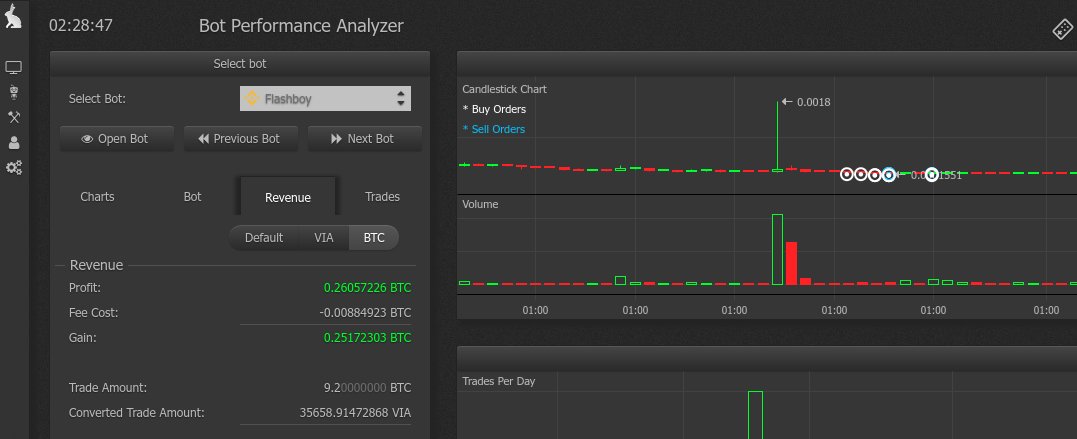Click the remote controller icon at top right

pyautogui.click(x=1062, y=29)
